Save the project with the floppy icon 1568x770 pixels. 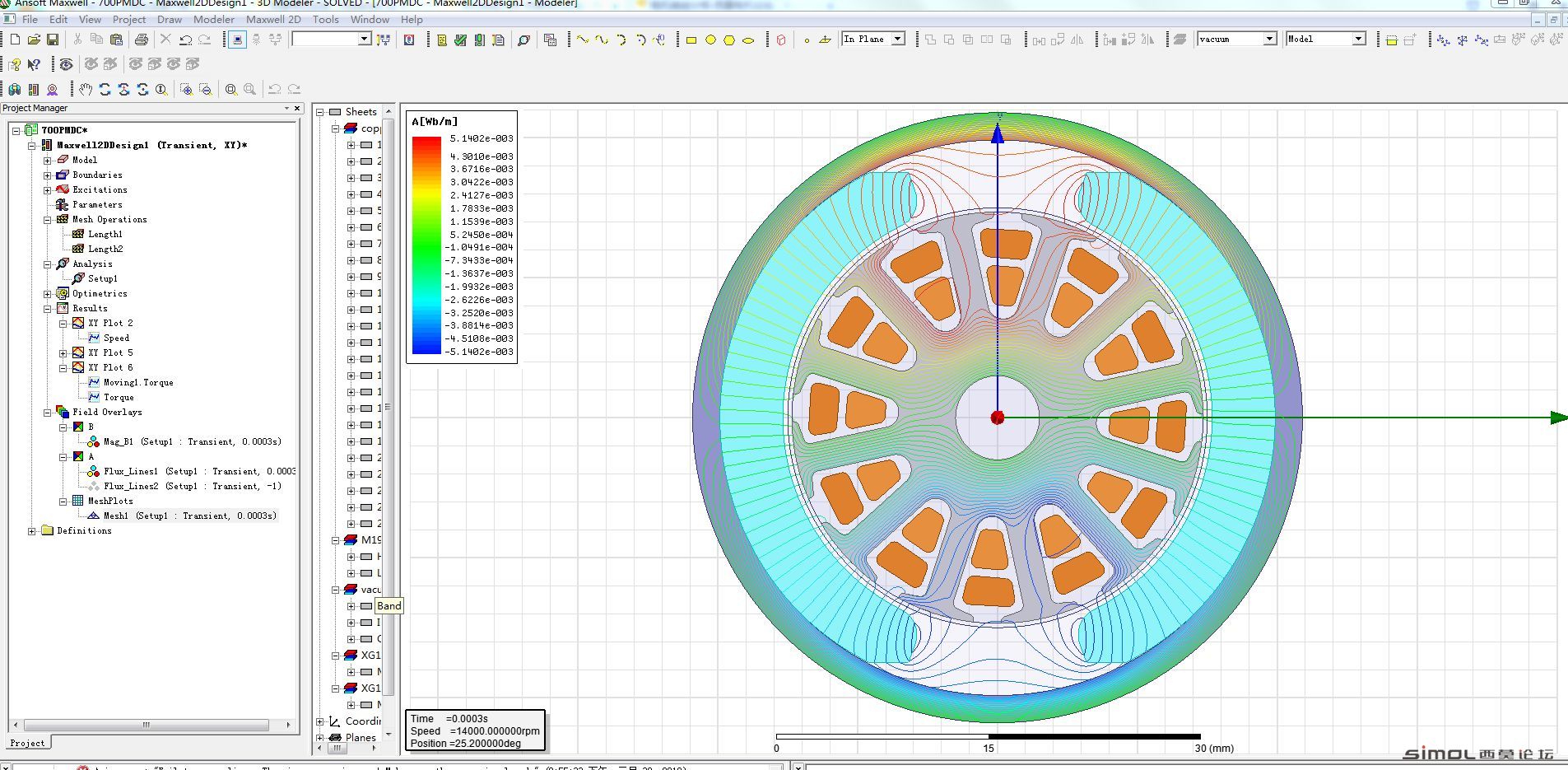pos(53,40)
